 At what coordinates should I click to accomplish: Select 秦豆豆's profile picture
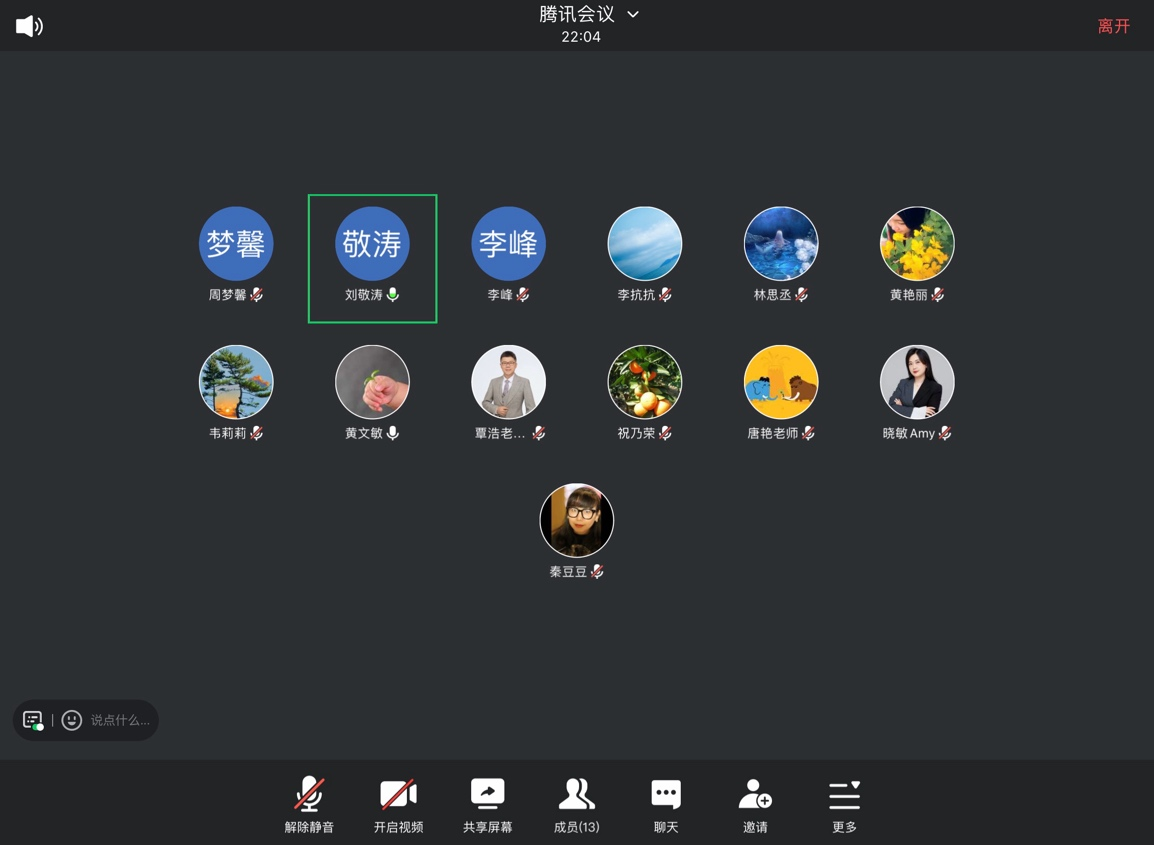pos(577,520)
